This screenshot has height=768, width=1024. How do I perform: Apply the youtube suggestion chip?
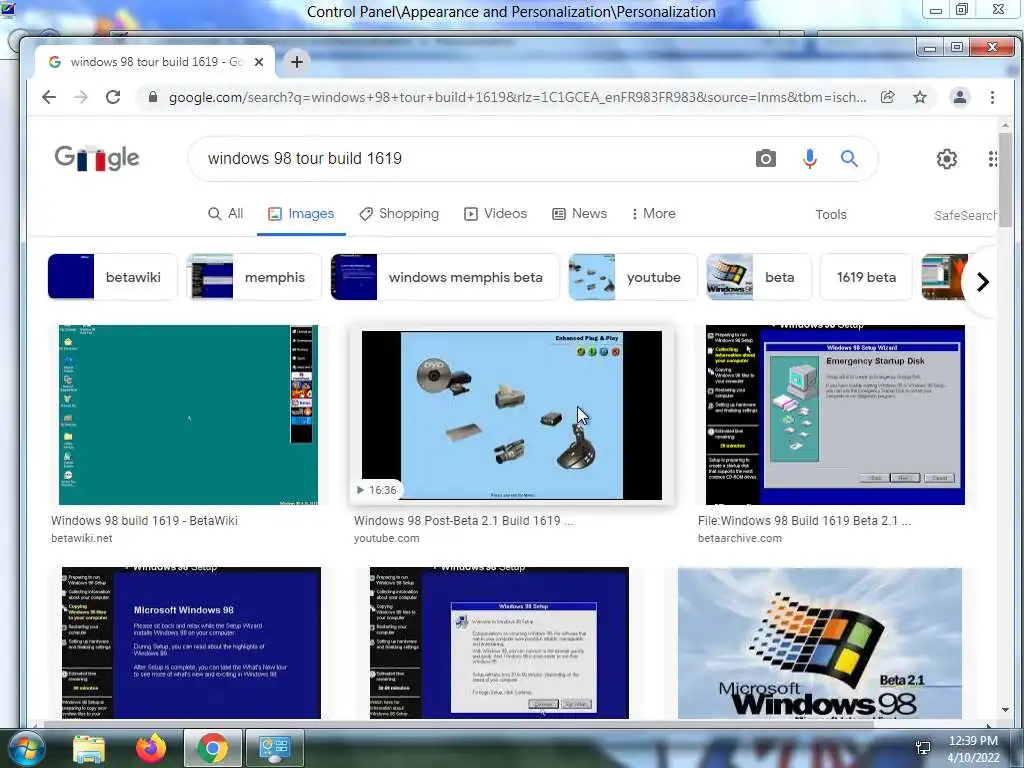tap(632, 277)
